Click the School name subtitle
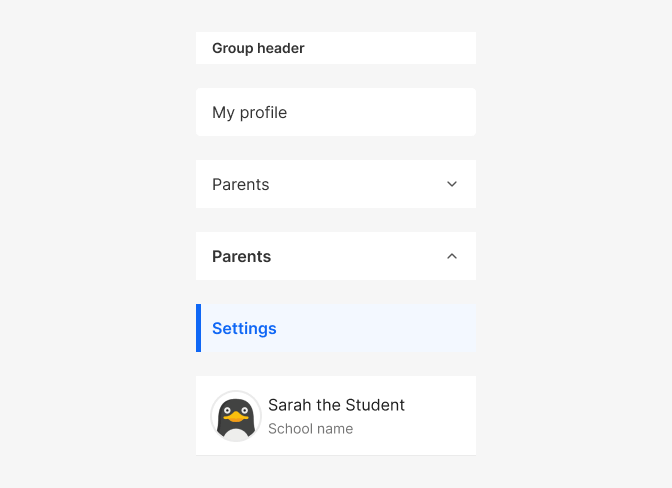This screenshot has width=672, height=488. (311, 429)
